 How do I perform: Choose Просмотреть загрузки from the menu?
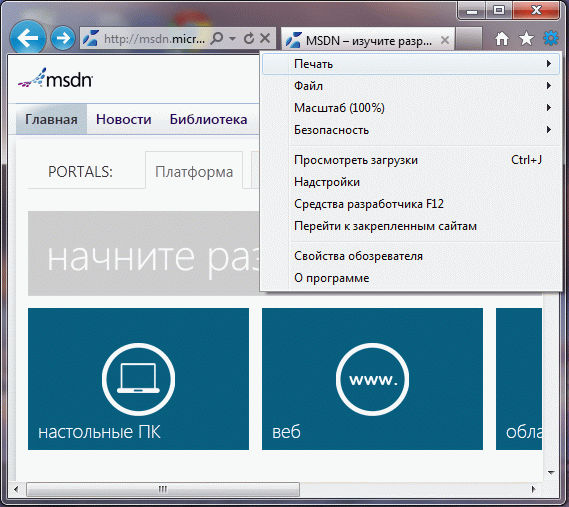(411, 160)
